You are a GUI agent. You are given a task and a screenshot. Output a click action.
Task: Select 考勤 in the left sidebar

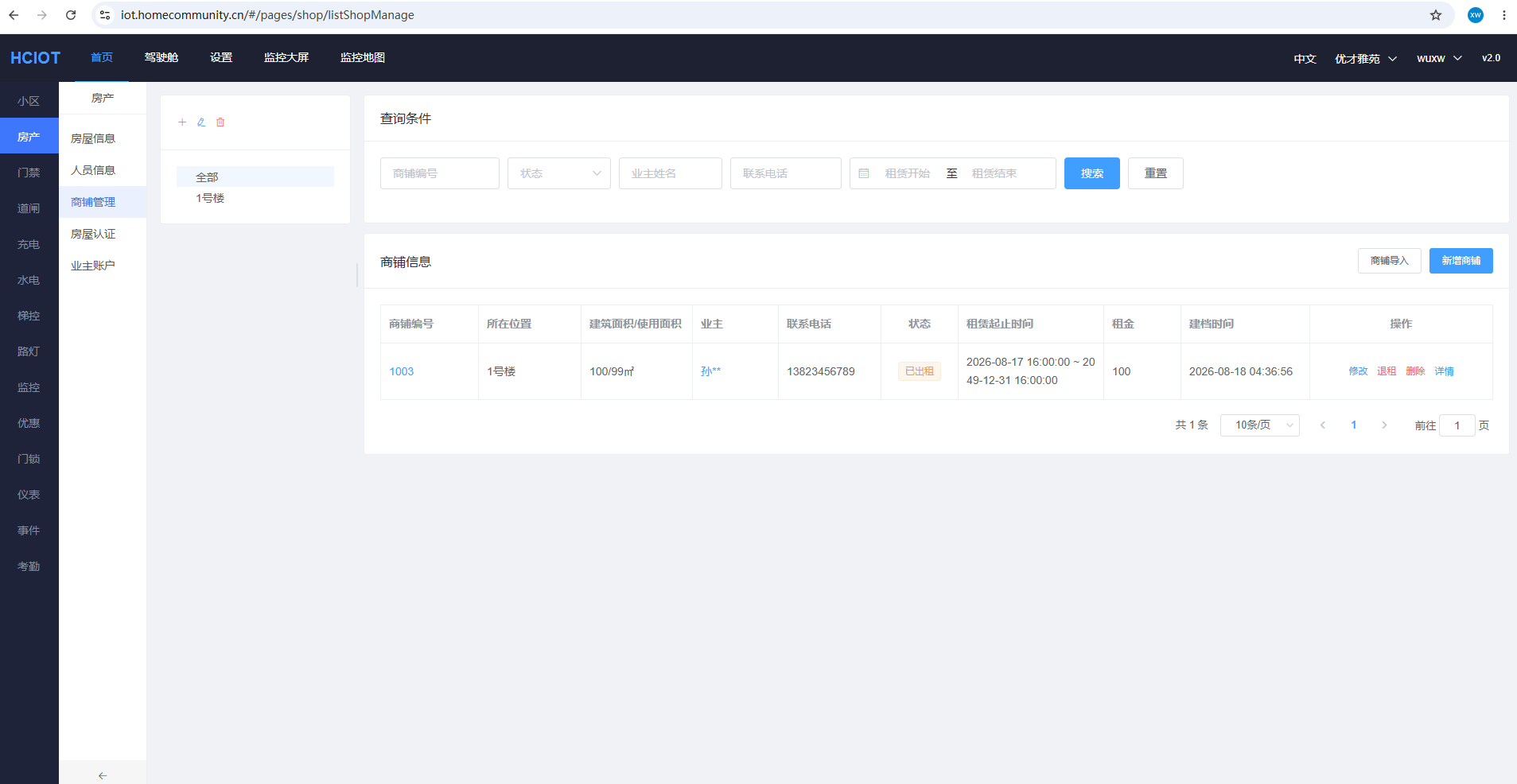tap(29, 566)
